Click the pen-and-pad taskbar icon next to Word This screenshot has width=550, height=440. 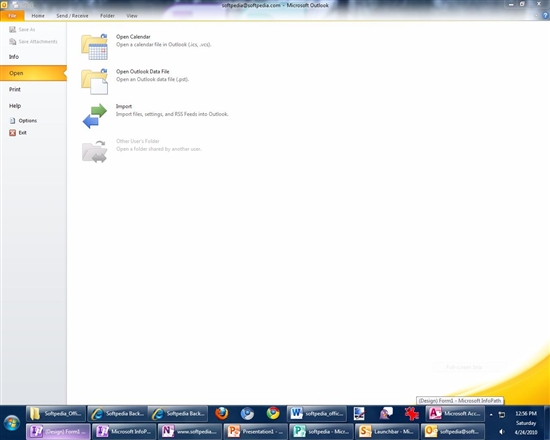(359, 414)
